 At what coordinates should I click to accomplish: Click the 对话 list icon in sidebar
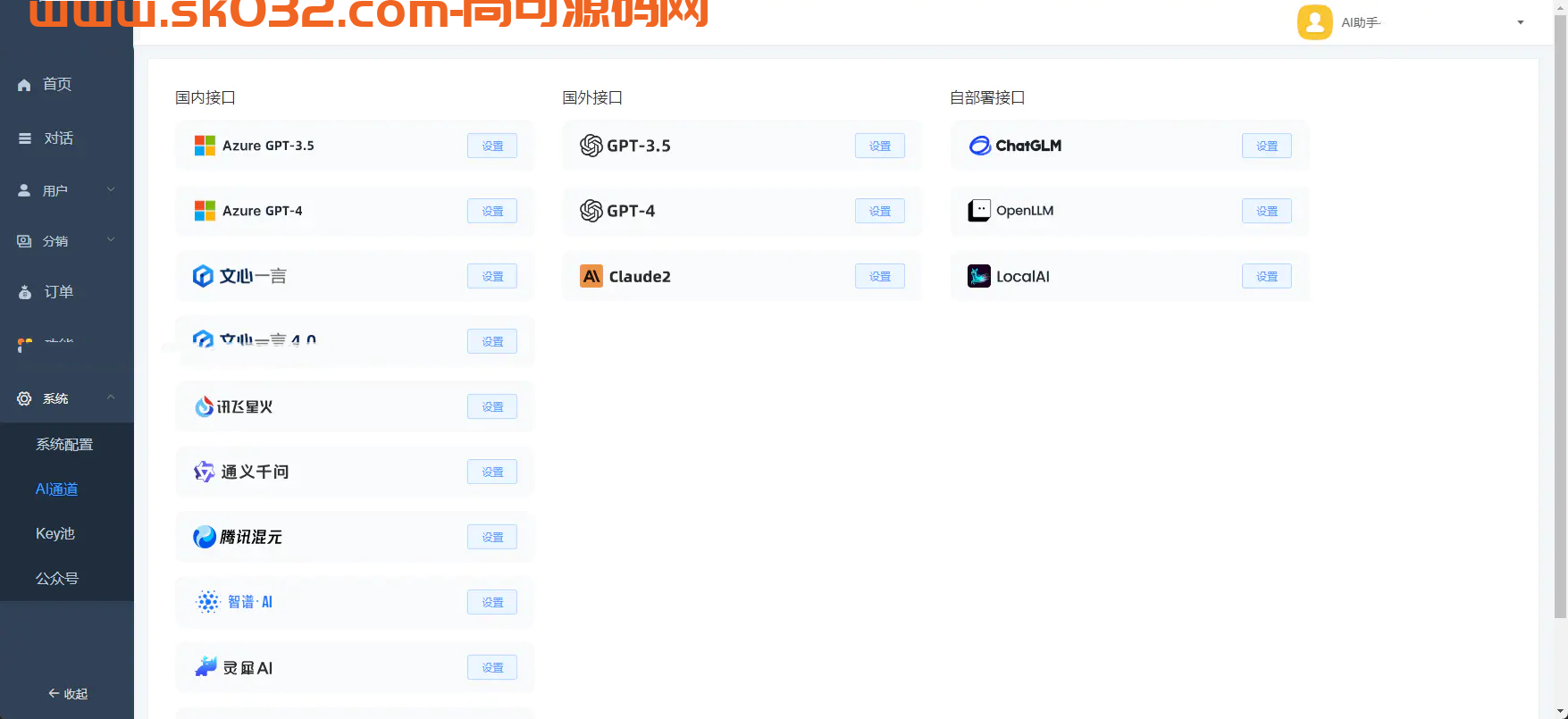(x=25, y=138)
